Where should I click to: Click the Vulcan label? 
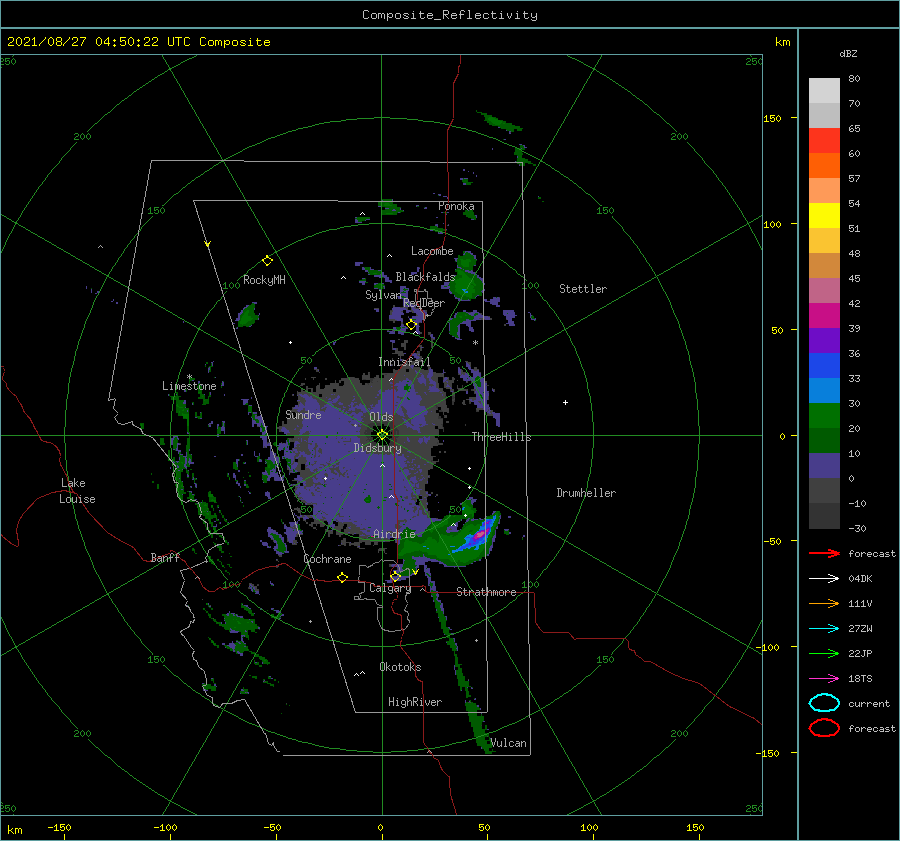pyautogui.click(x=508, y=743)
